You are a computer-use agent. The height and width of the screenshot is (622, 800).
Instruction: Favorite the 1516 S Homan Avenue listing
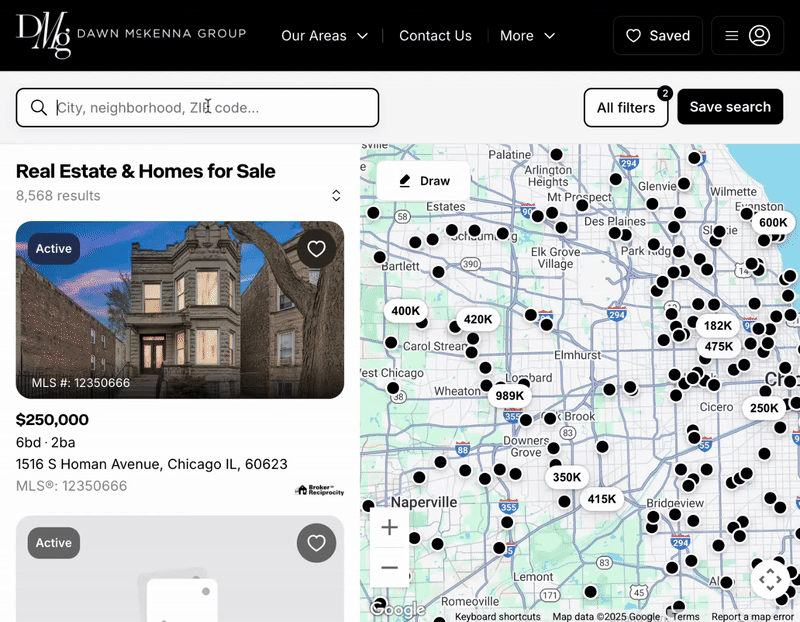[316, 248]
